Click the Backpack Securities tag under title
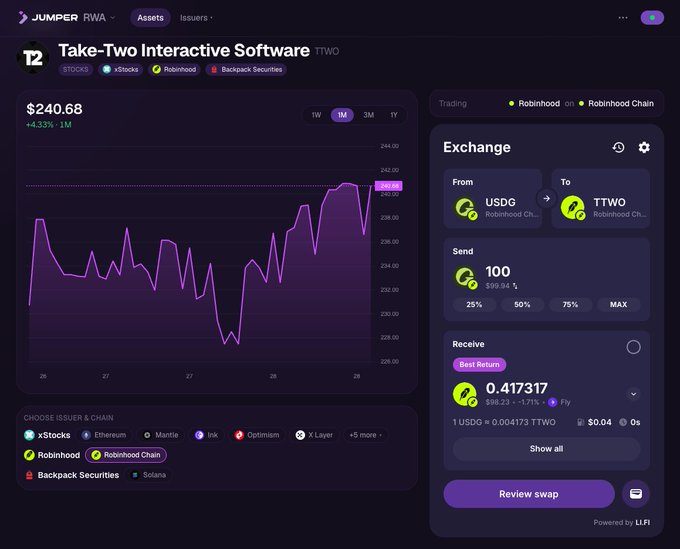680x549 pixels. 246,69
